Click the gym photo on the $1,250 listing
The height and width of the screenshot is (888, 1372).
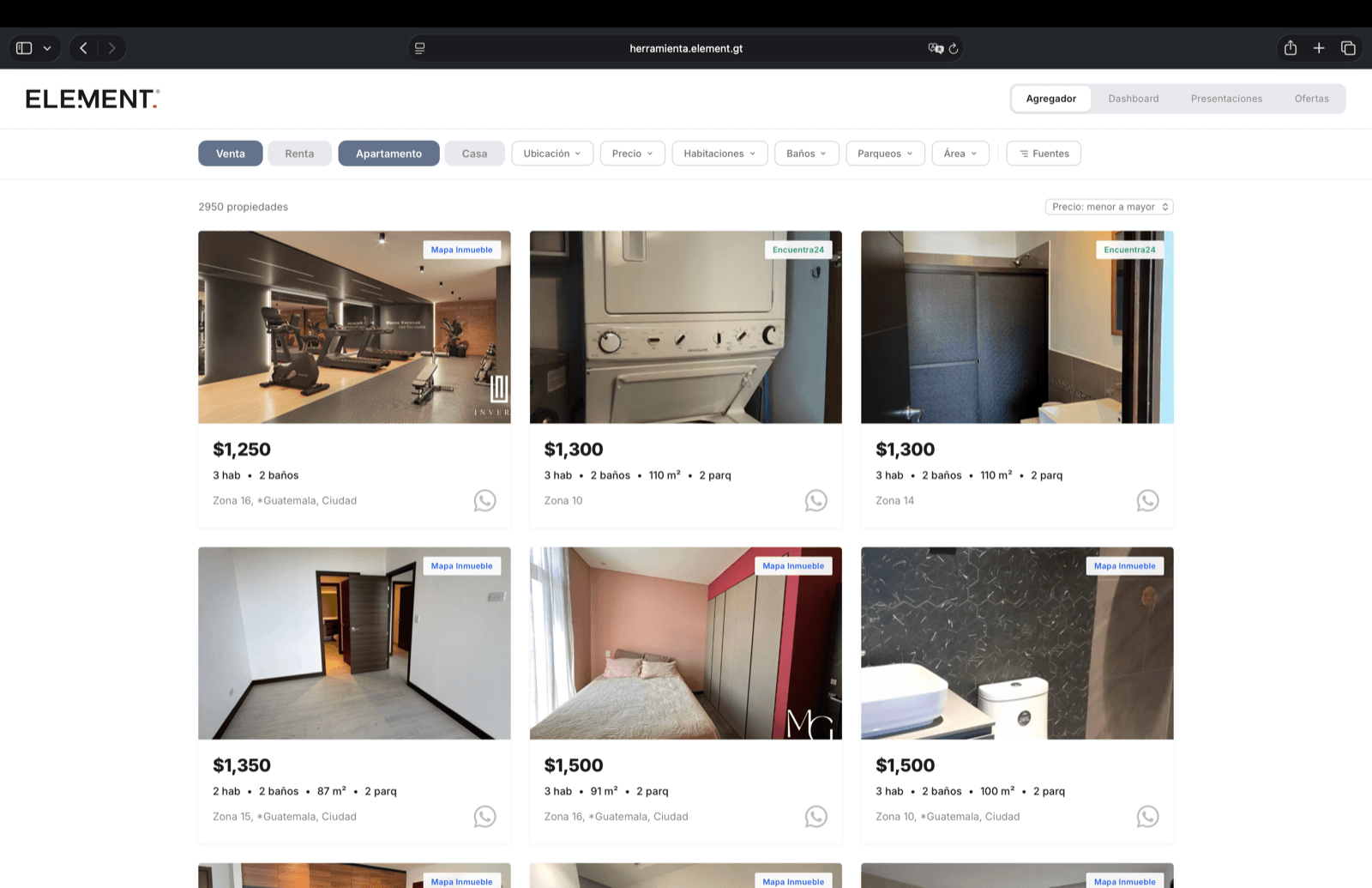(x=354, y=327)
